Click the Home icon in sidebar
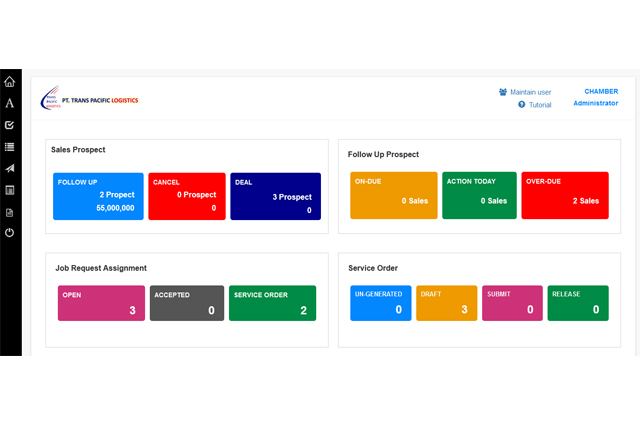Image resolution: width=640 pixels, height=426 pixels. coord(10,82)
